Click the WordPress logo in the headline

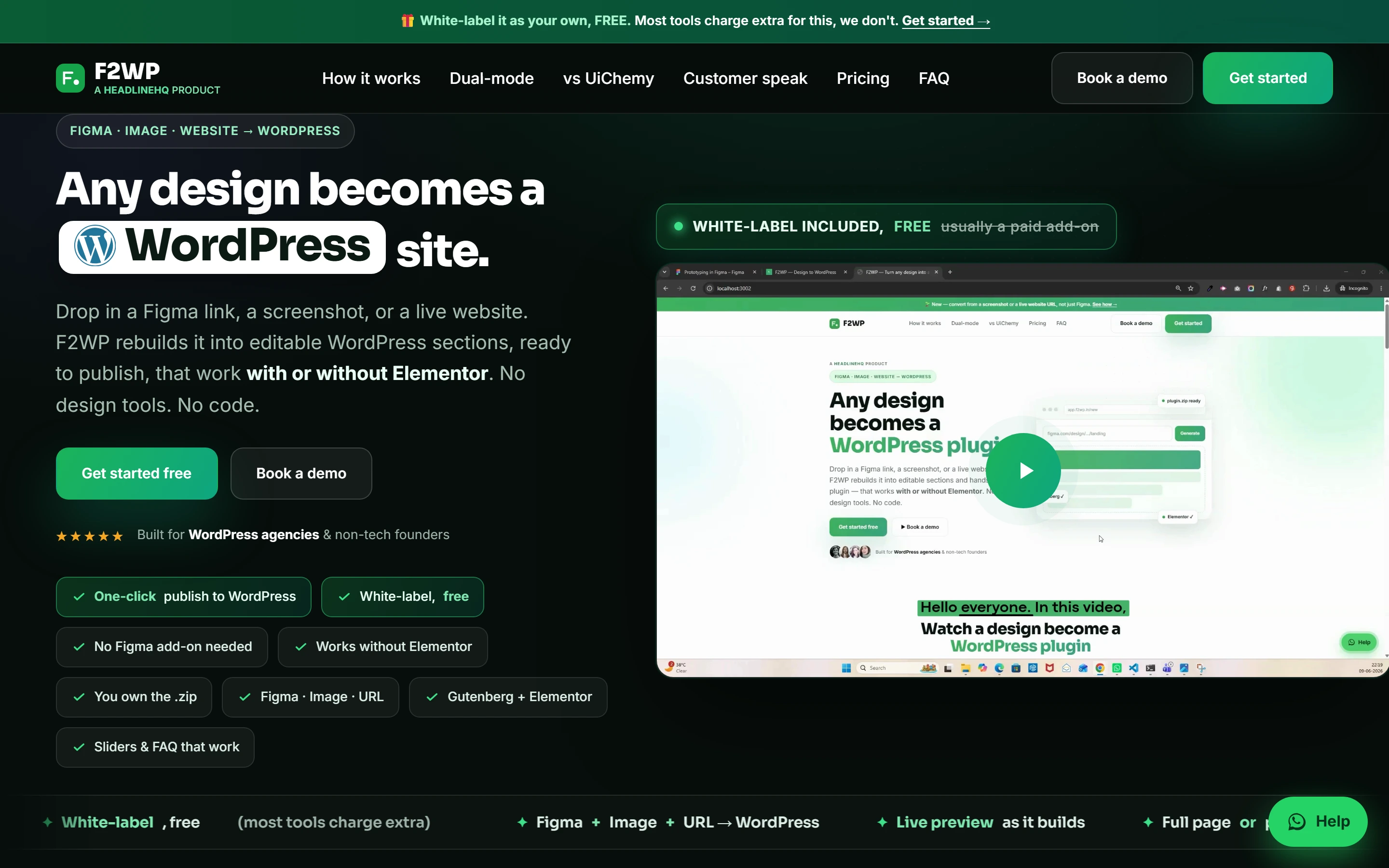point(95,246)
